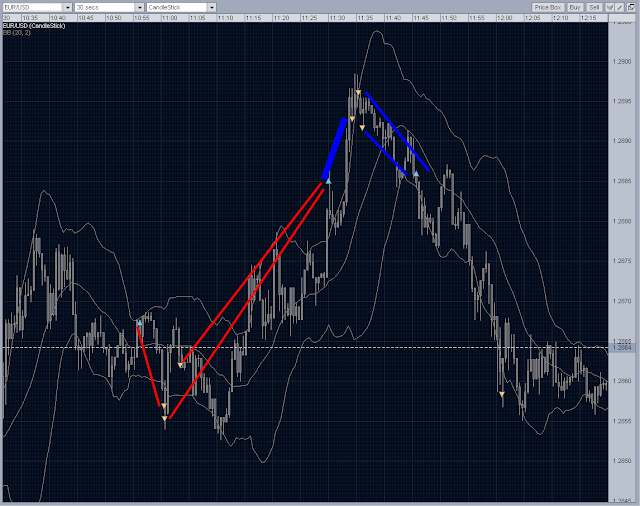Click the 10:50 time axis label

(113, 18)
